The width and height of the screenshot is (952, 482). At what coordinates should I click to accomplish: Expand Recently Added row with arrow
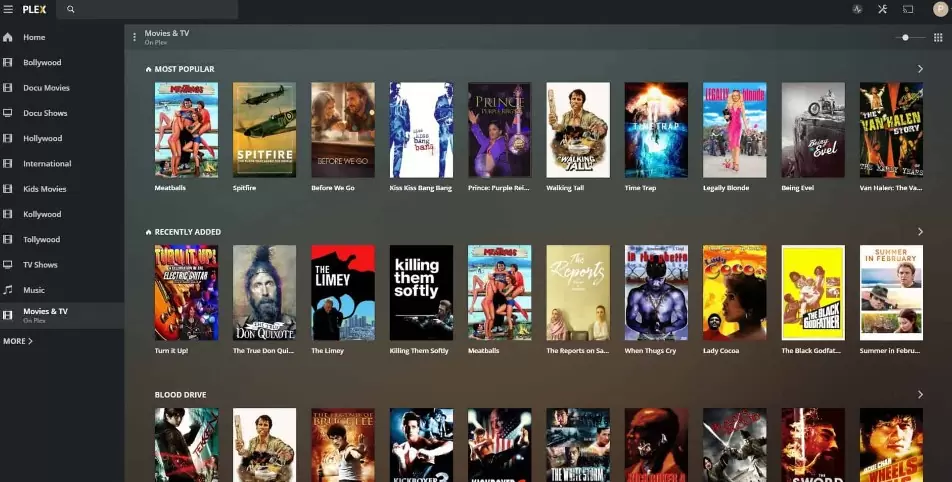click(920, 232)
